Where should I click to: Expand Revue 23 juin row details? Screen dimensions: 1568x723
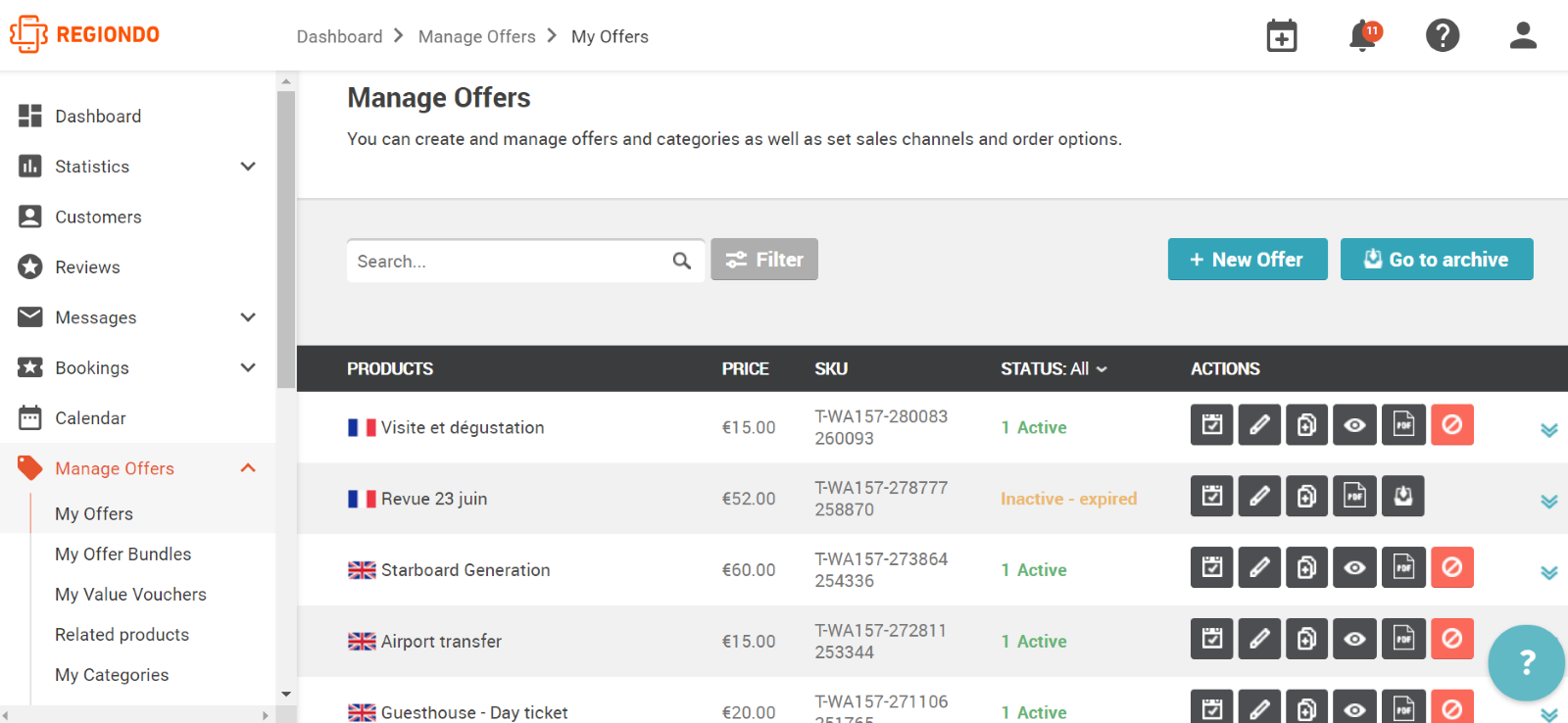click(1548, 501)
